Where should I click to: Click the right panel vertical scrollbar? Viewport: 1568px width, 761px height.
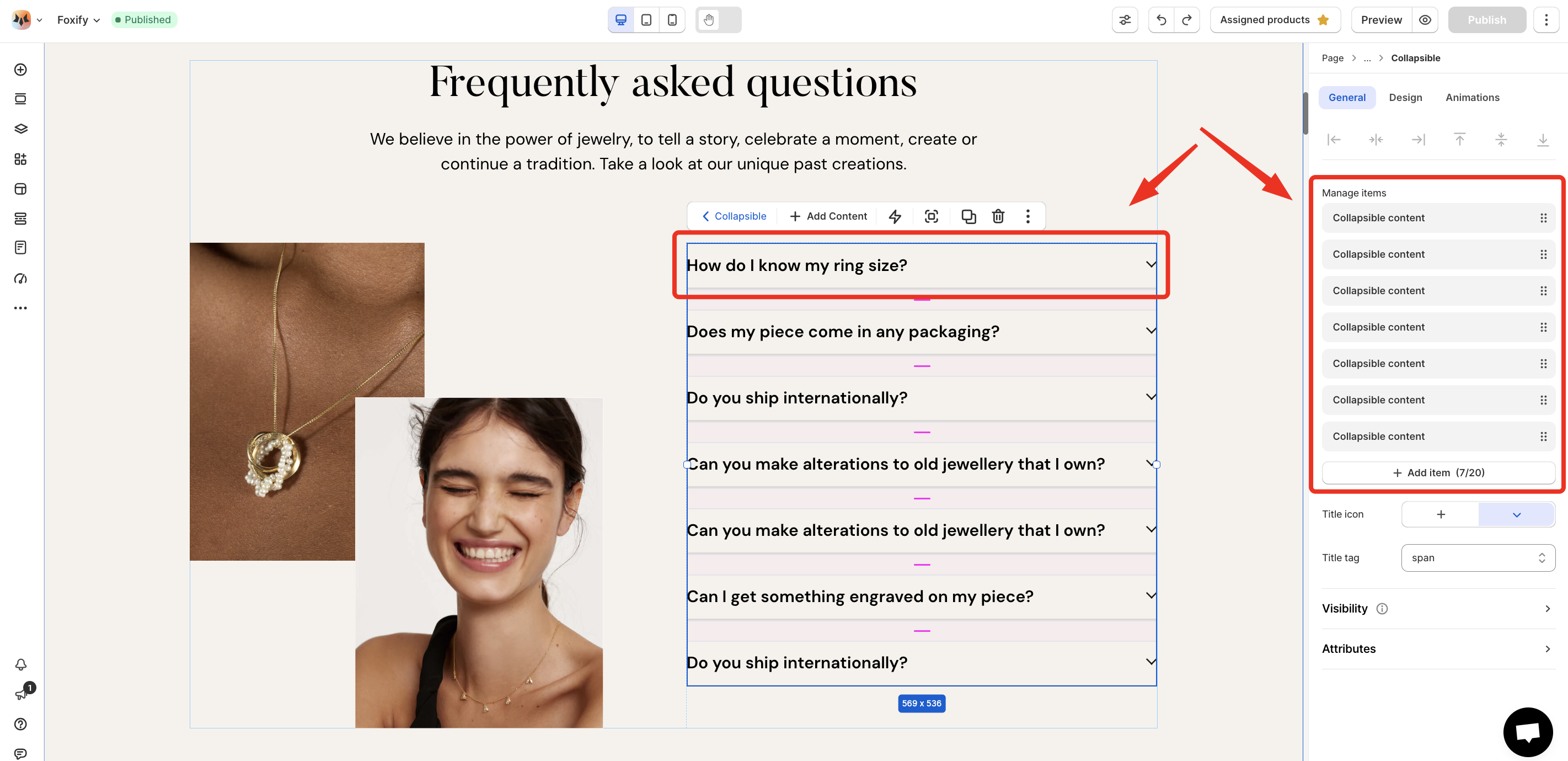point(1305,113)
